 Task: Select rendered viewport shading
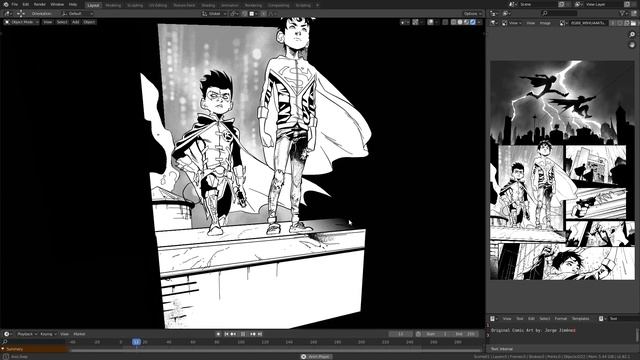point(473,22)
